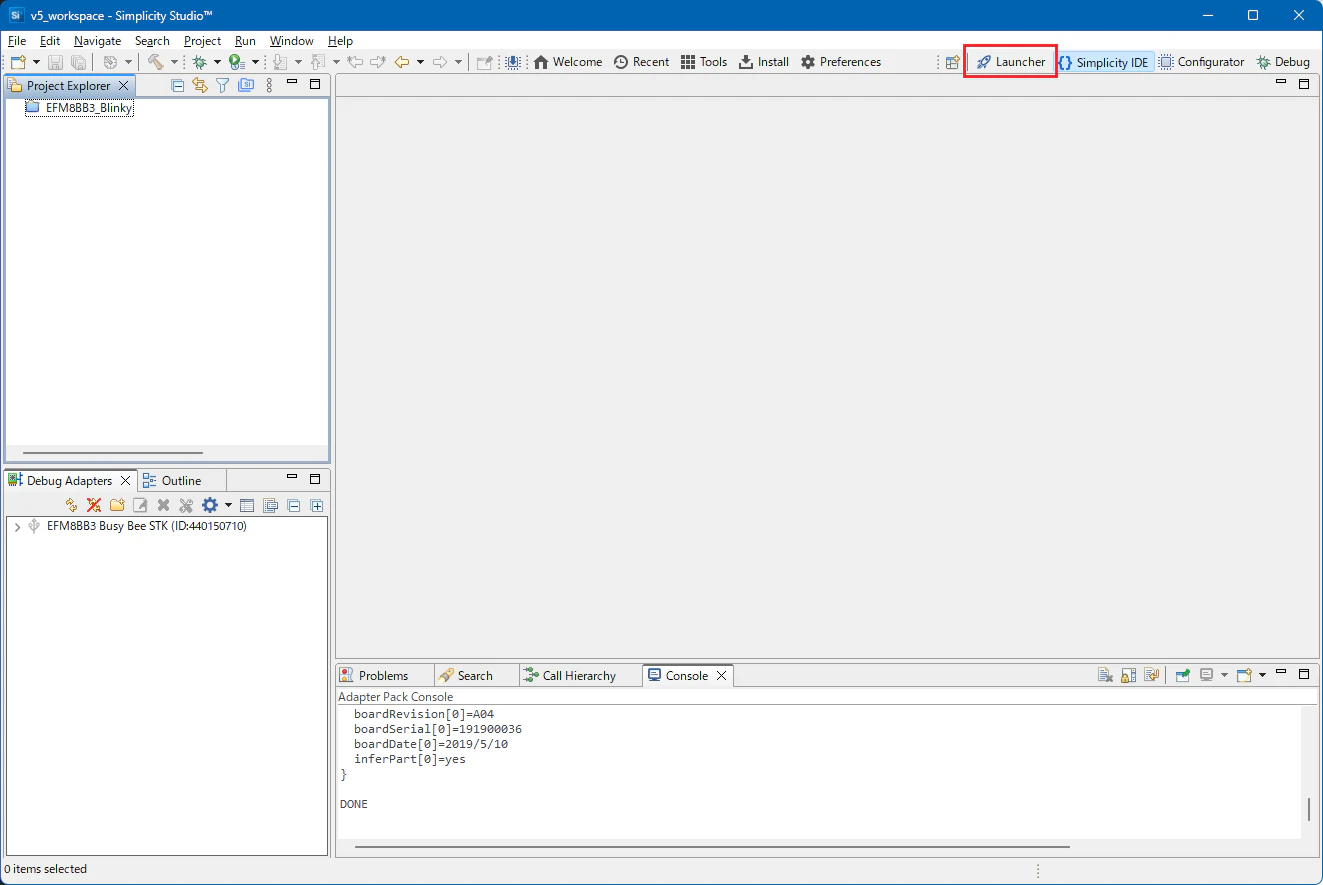The height and width of the screenshot is (885, 1323).
Task: Open Preferences
Action: (x=841, y=62)
